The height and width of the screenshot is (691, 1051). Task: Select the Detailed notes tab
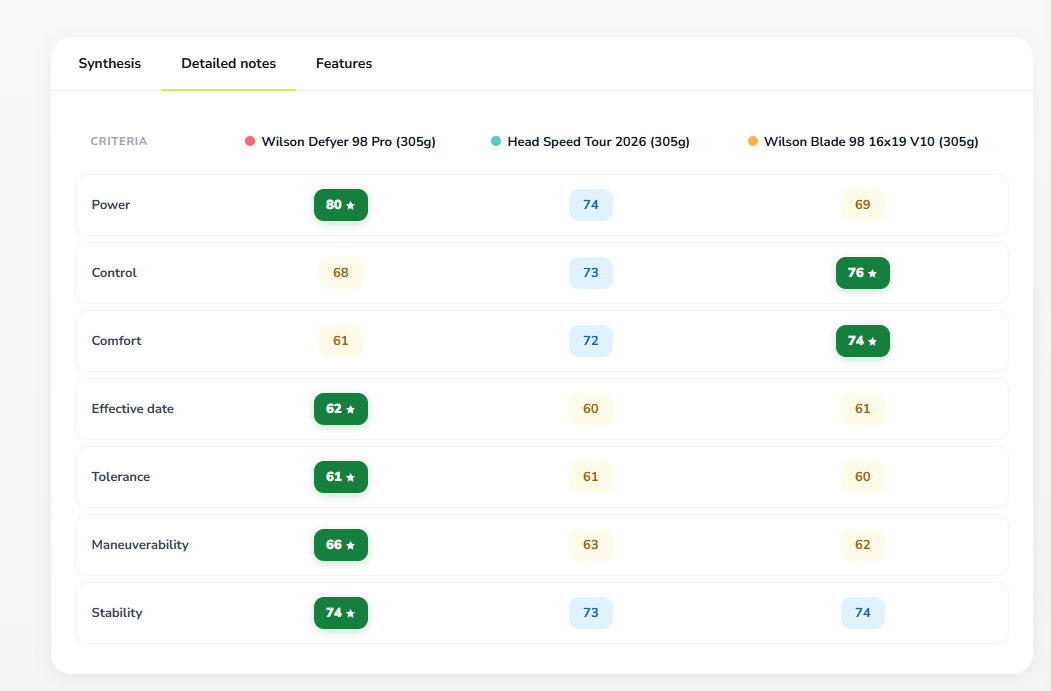tap(229, 64)
